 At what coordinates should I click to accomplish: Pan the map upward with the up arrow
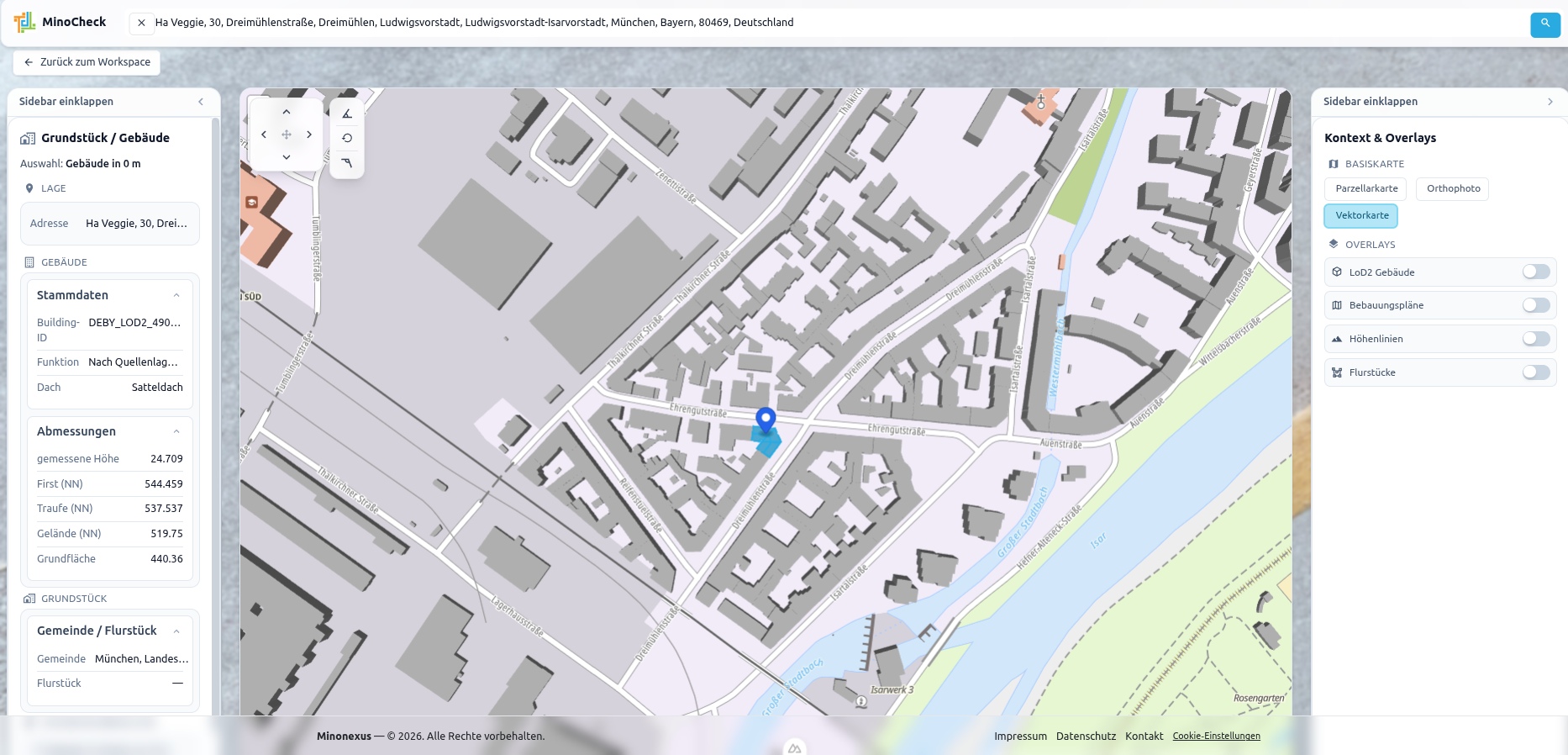click(287, 112)
